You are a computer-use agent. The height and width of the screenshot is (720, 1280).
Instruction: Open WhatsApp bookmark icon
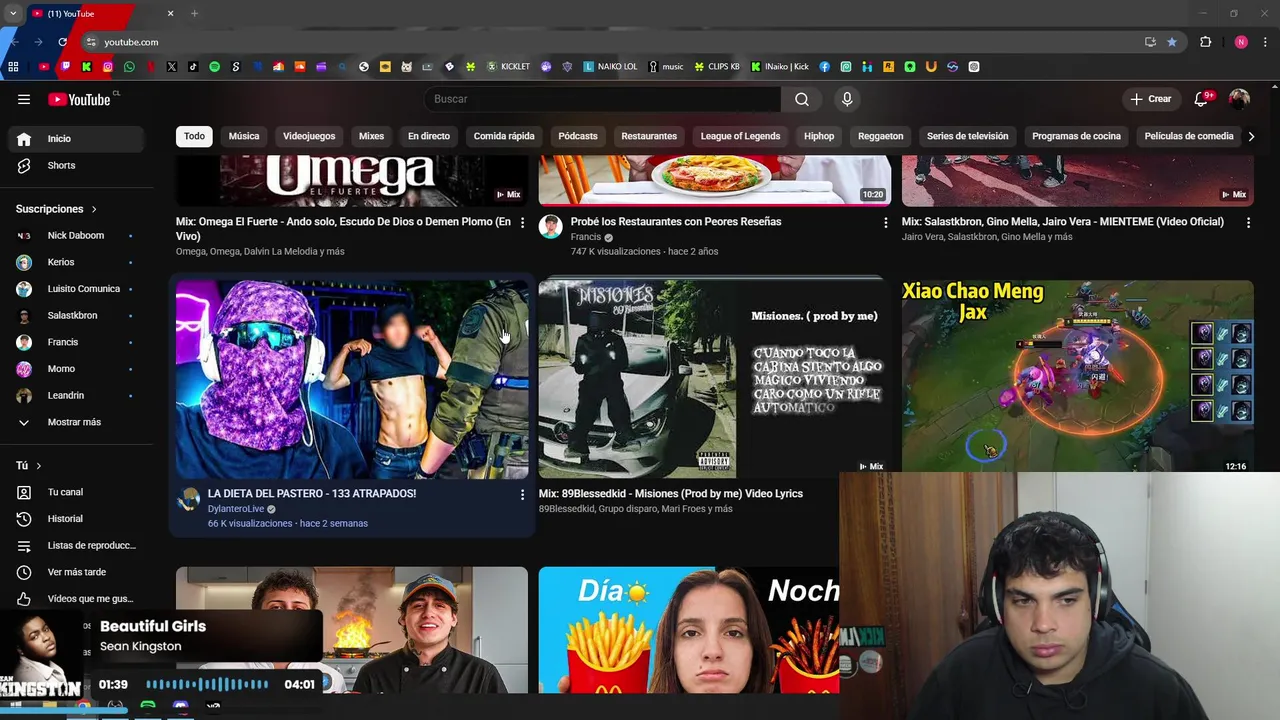[x=129, y=67]
